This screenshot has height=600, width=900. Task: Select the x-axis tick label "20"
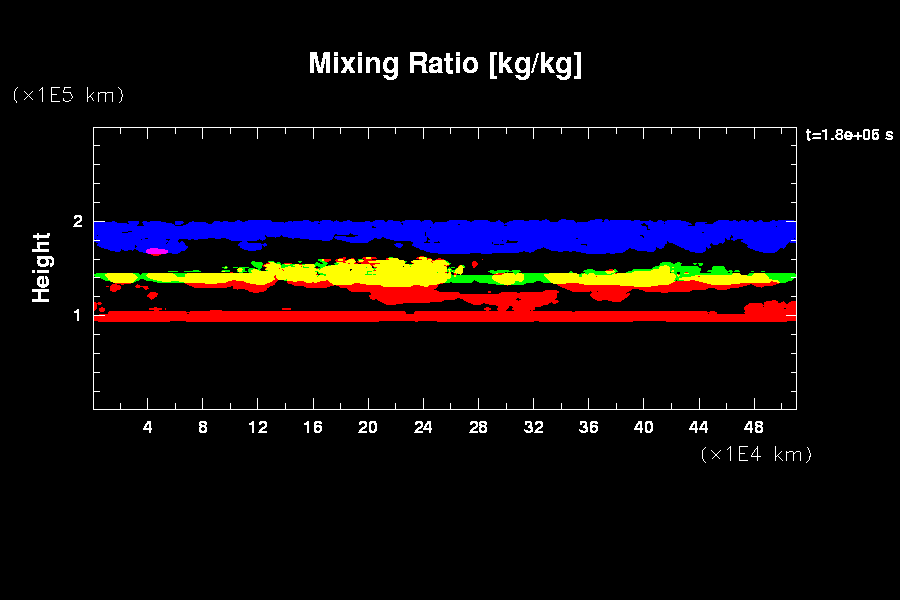tap(368, 427)
